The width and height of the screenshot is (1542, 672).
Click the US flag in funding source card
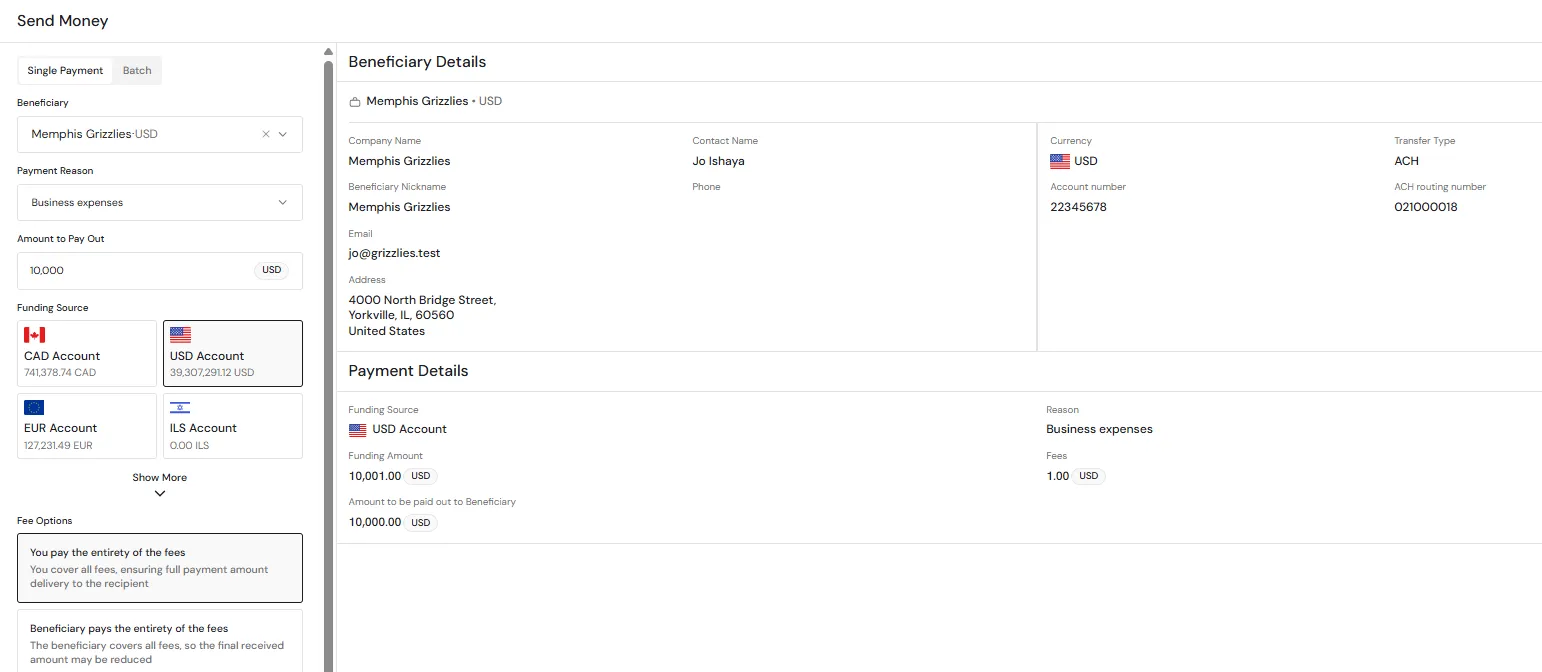point(181,335)
